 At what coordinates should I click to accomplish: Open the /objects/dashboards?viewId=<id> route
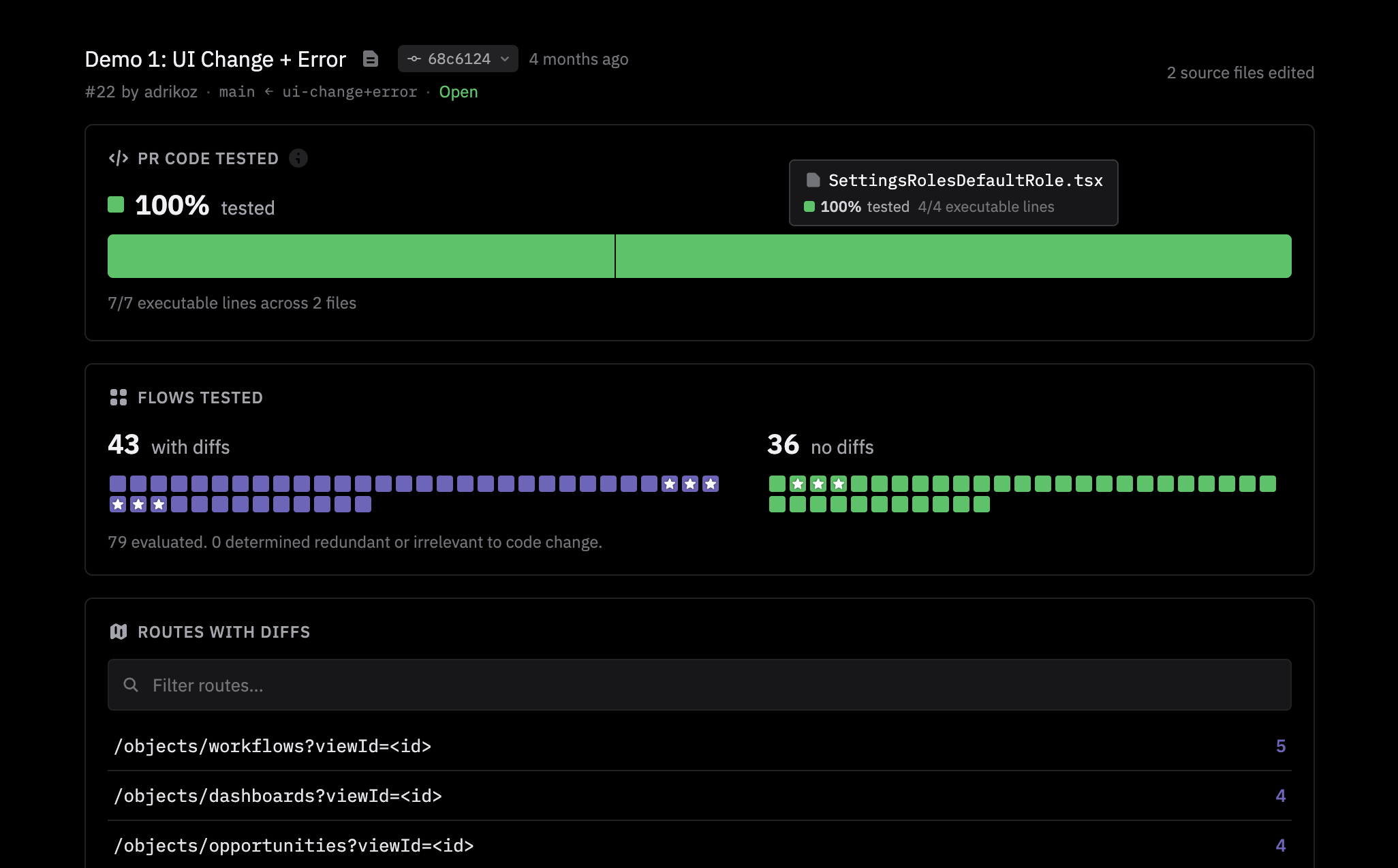(699, 796)
